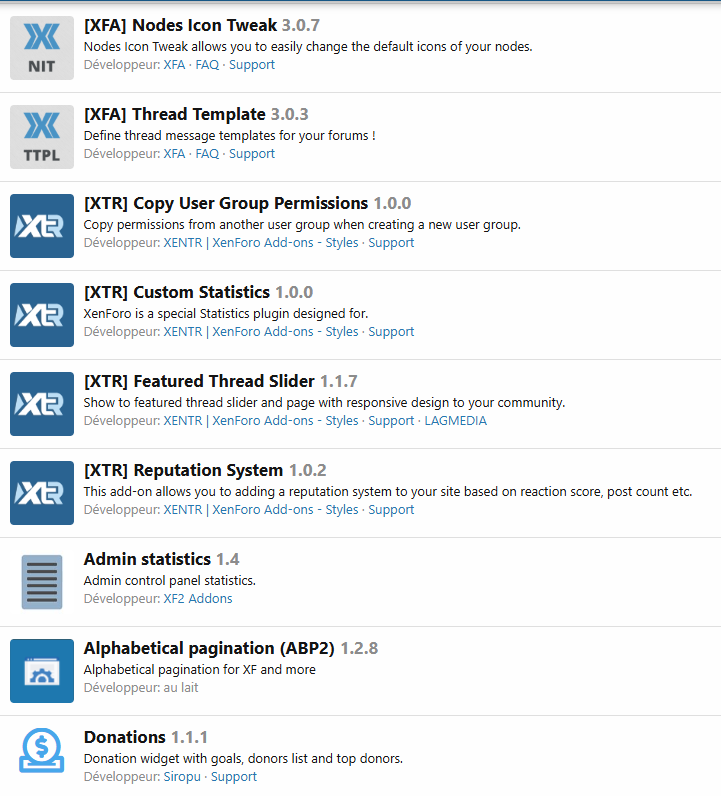The width and height of the screenshot is (721, 796).
Task: Click version number 1.2.8
Action: tap(359, 648)
